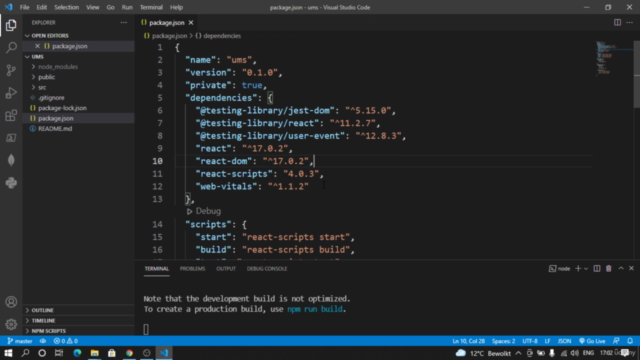The width and height of the screenshot is (640, 360).
Task: Open the .gitignore file
Action: click(51, 98)
